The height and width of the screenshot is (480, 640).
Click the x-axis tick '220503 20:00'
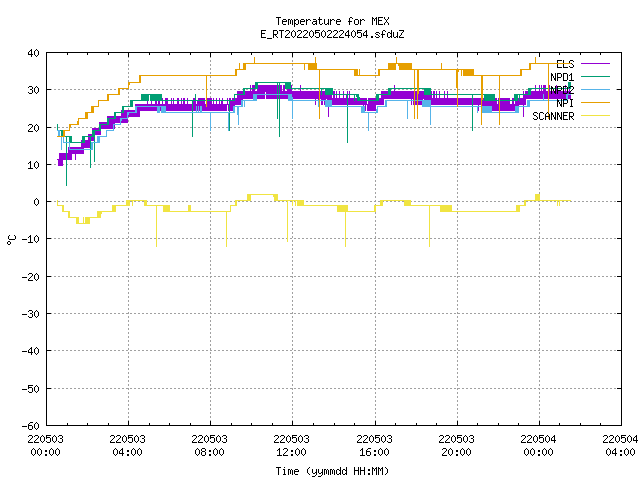pyautogui.click(x=456, y=446)
